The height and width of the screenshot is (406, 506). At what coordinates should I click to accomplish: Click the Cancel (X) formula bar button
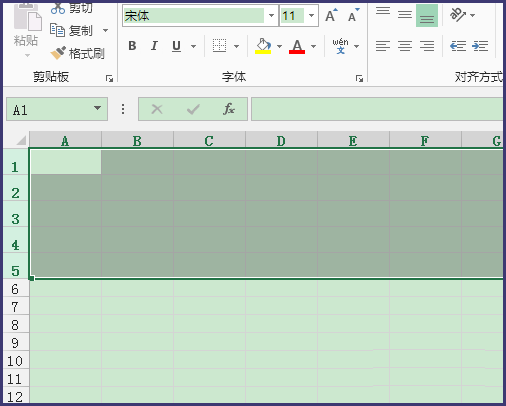pyautogui.click(x=157, y=109)
